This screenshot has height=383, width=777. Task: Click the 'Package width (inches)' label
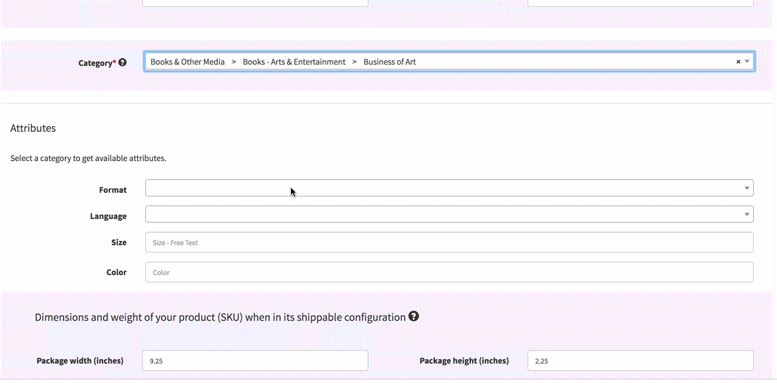pyautogui.click(x=80, y=361)
